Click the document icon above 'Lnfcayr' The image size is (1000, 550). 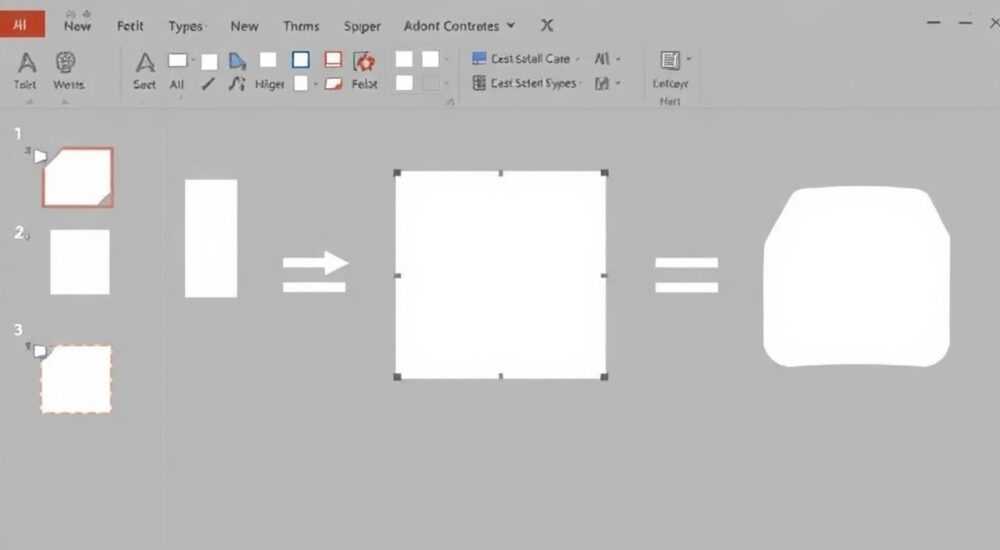tap(670, 61)
